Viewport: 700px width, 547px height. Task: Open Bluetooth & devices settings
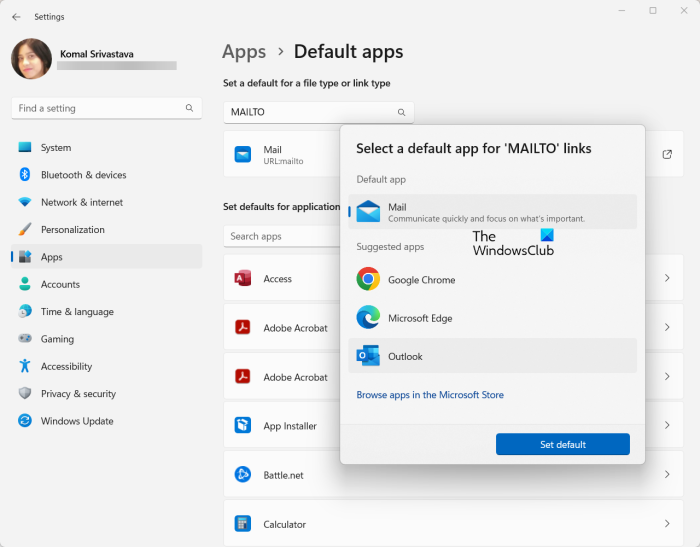pos(82,175)
